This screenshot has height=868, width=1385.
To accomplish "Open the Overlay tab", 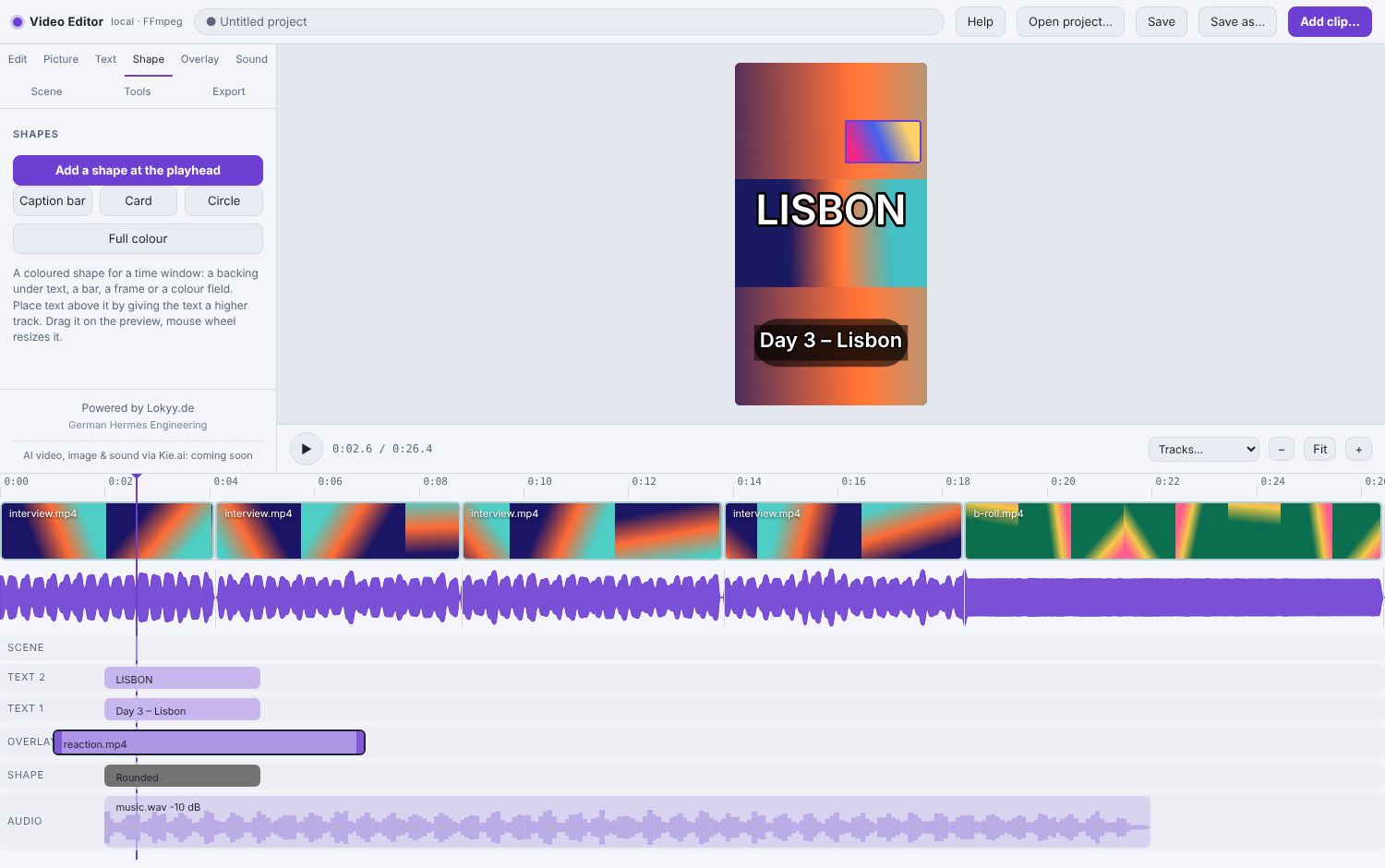I will click(x=199, y=59).
